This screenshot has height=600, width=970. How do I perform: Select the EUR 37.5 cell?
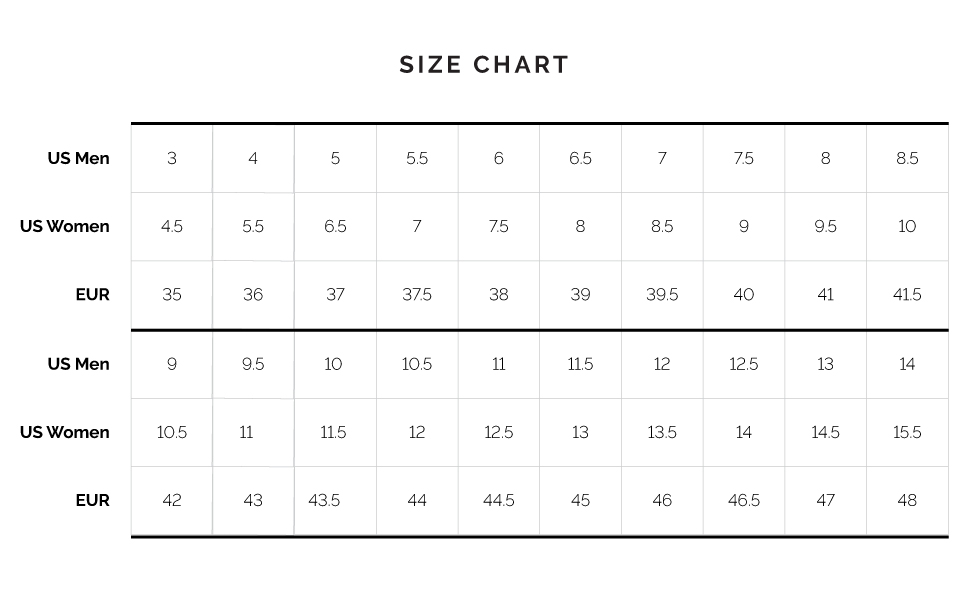(x=417, y=295)
